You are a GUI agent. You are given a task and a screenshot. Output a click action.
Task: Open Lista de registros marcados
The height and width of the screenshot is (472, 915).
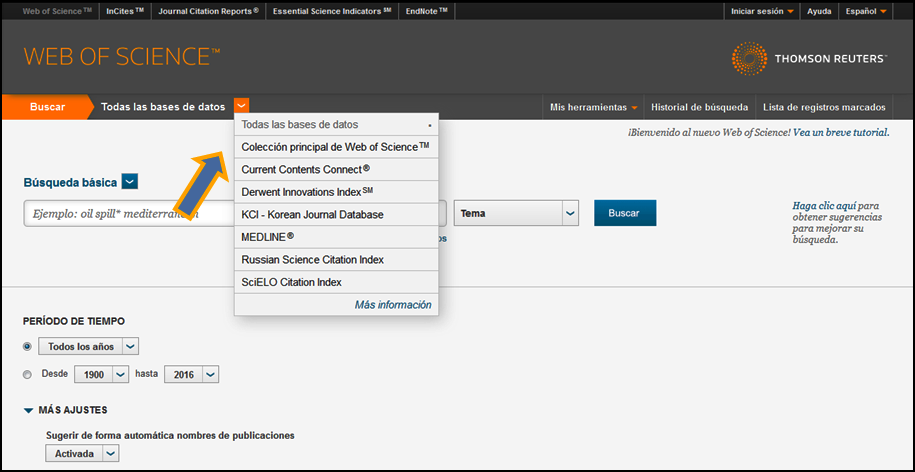click(x=824, y=107)
